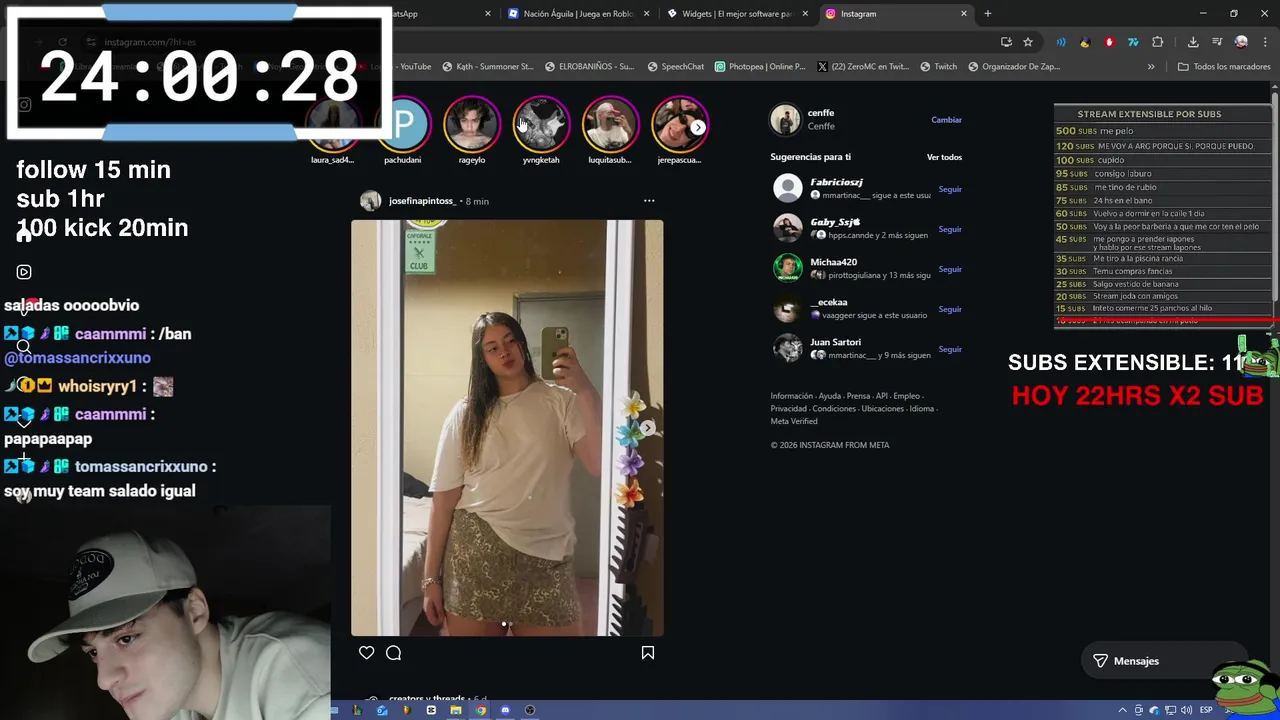The height and width of the screenshot is (720, 1280).
Task: Click the install app icon in address bar
Action: pos(1006,42)
